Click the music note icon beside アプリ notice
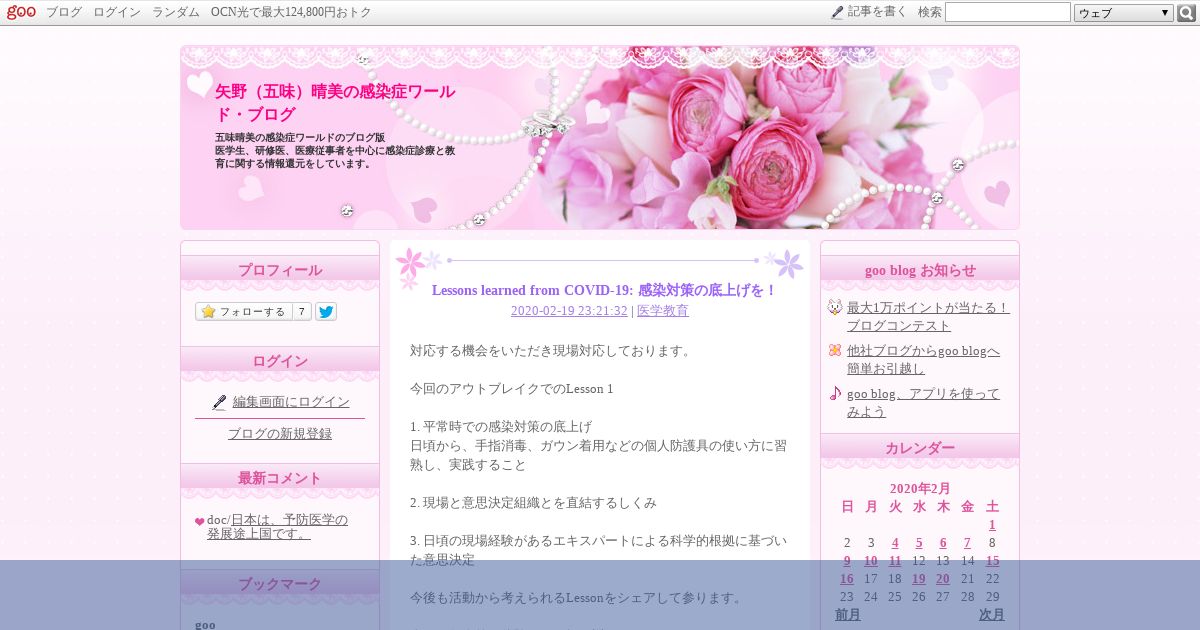 click(x=835, y=393)
